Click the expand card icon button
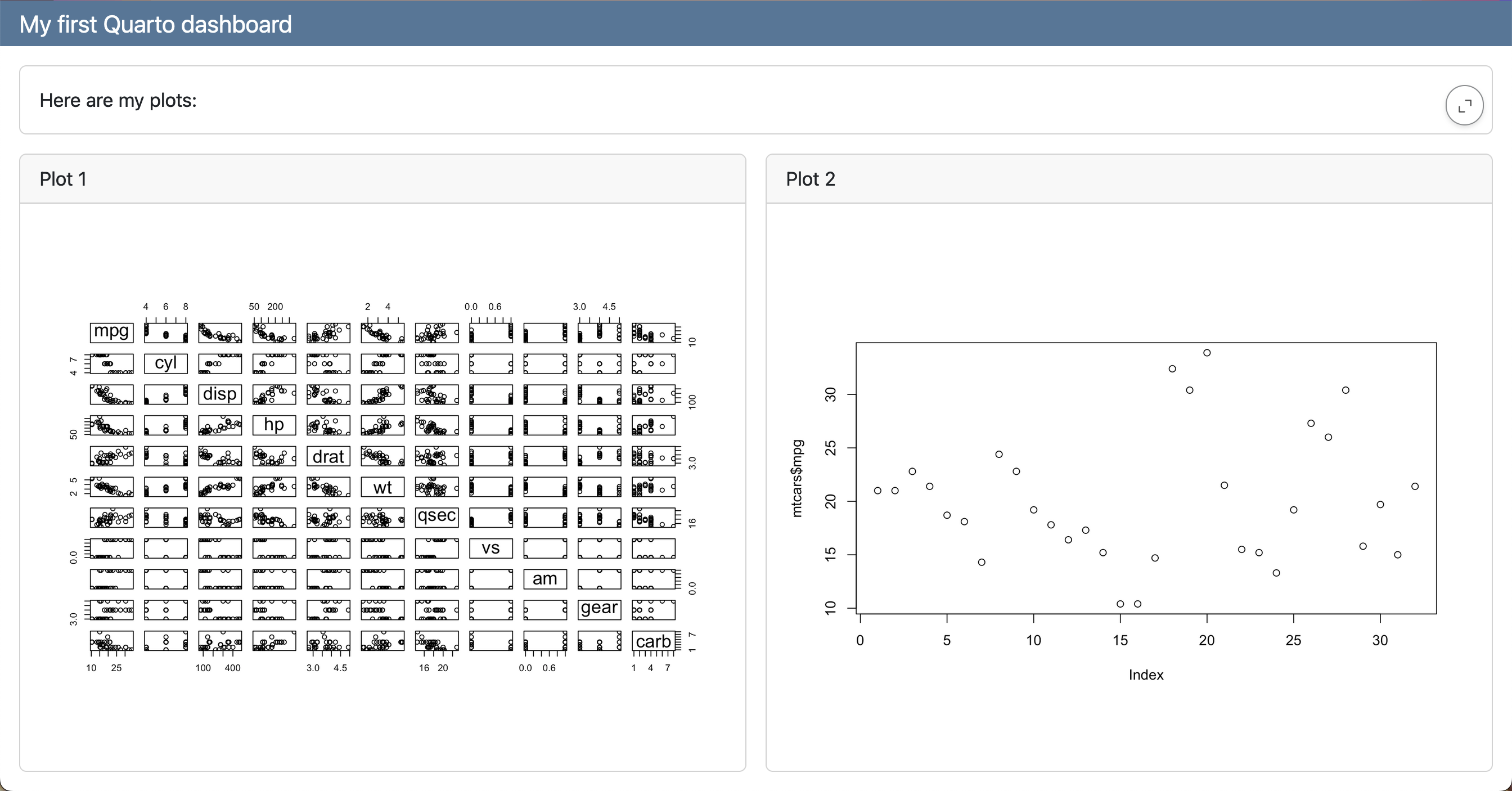1512x791 pixels. 1464,106
